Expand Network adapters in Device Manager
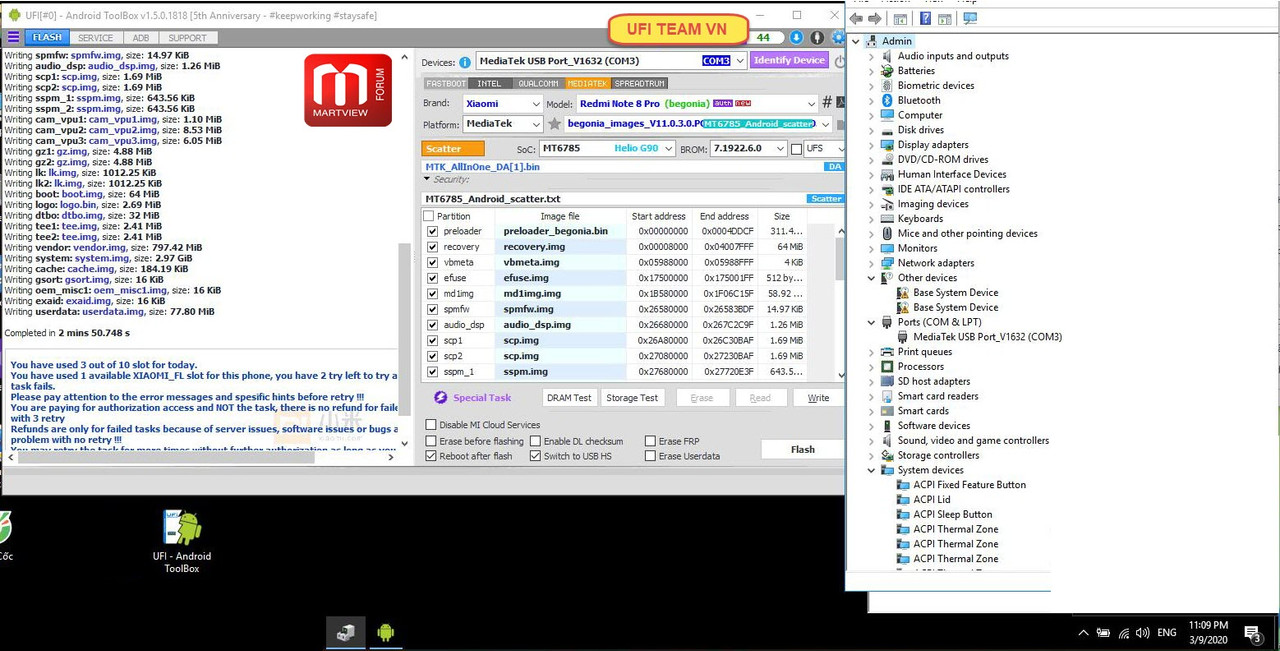This screenshot has height=651, width=1280. [x=872, y=263]
